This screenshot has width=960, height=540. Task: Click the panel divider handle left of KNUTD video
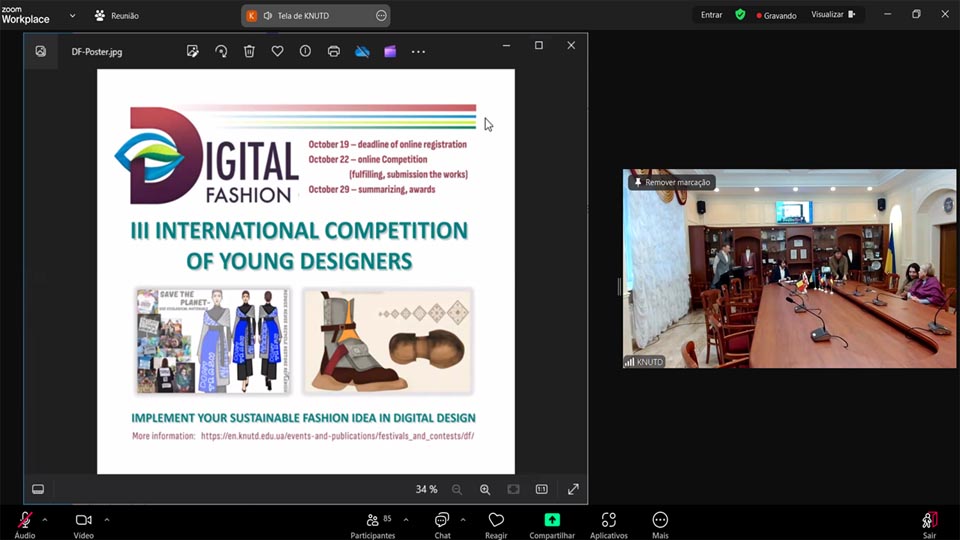pos(618,287)
